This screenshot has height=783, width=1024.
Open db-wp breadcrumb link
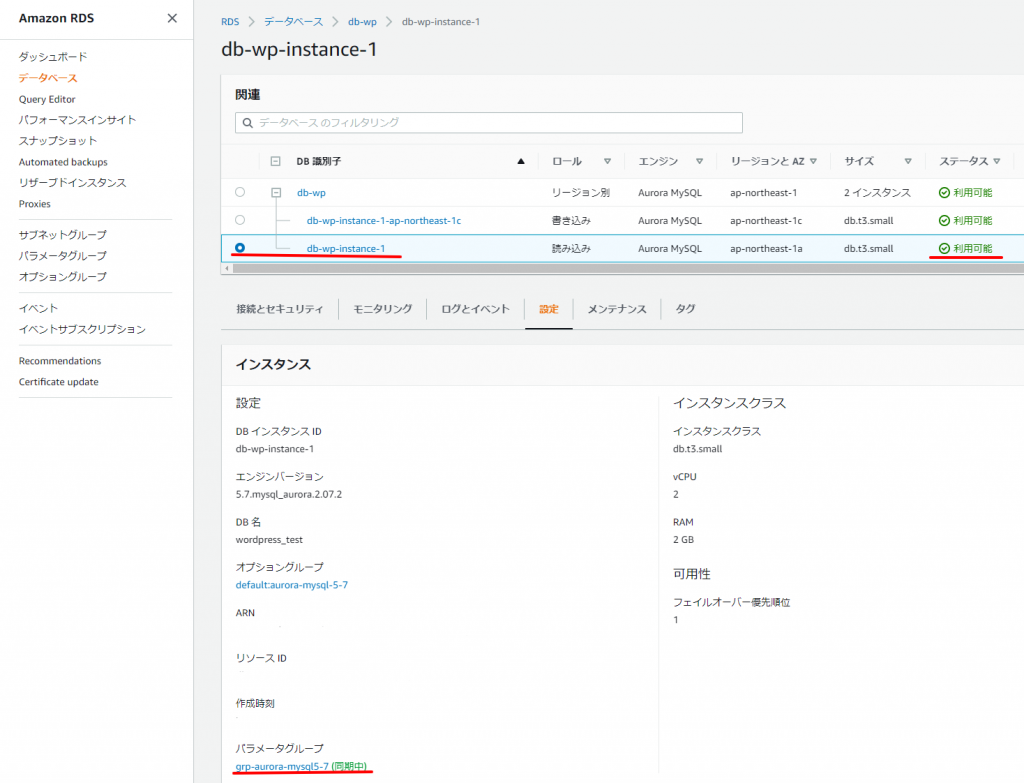pos(362,22)
